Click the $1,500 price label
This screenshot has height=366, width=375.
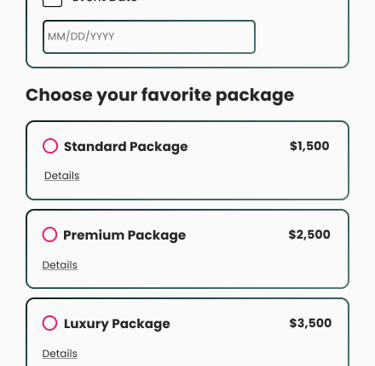click(x=309, y=146)
